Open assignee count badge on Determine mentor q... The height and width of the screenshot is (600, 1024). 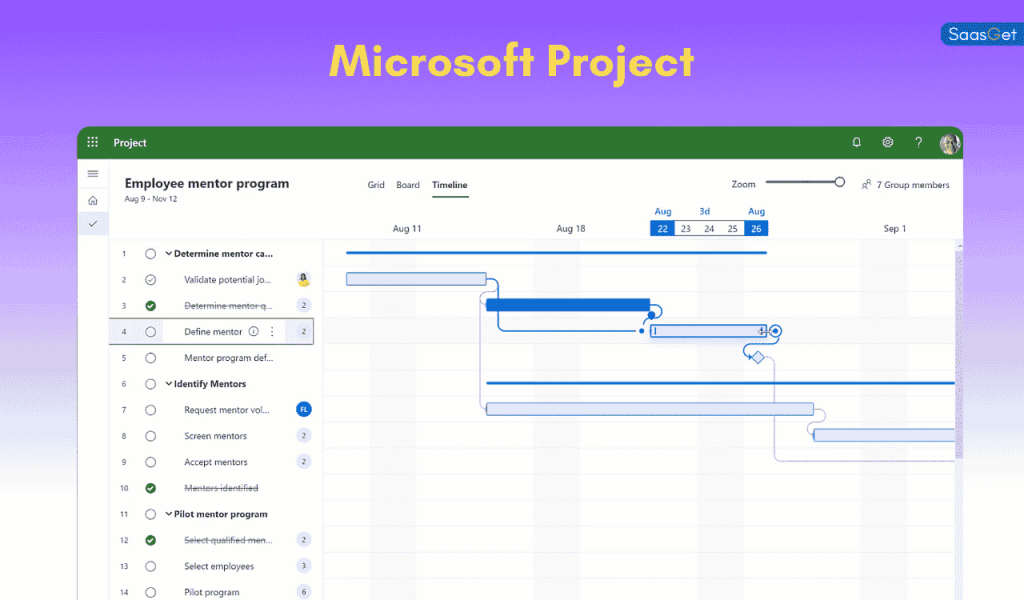click(x=304, y=305)
